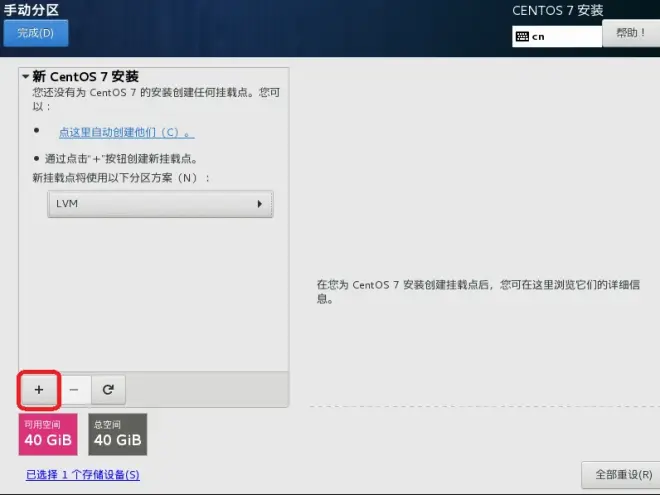Click 点这里自动创建他们(C) link
660x495 pixels.
coord(127,132)
